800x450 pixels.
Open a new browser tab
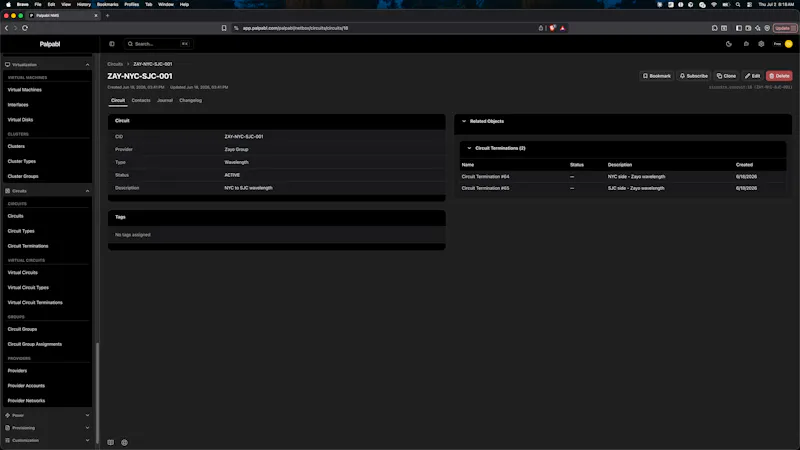tap(108, 15)
